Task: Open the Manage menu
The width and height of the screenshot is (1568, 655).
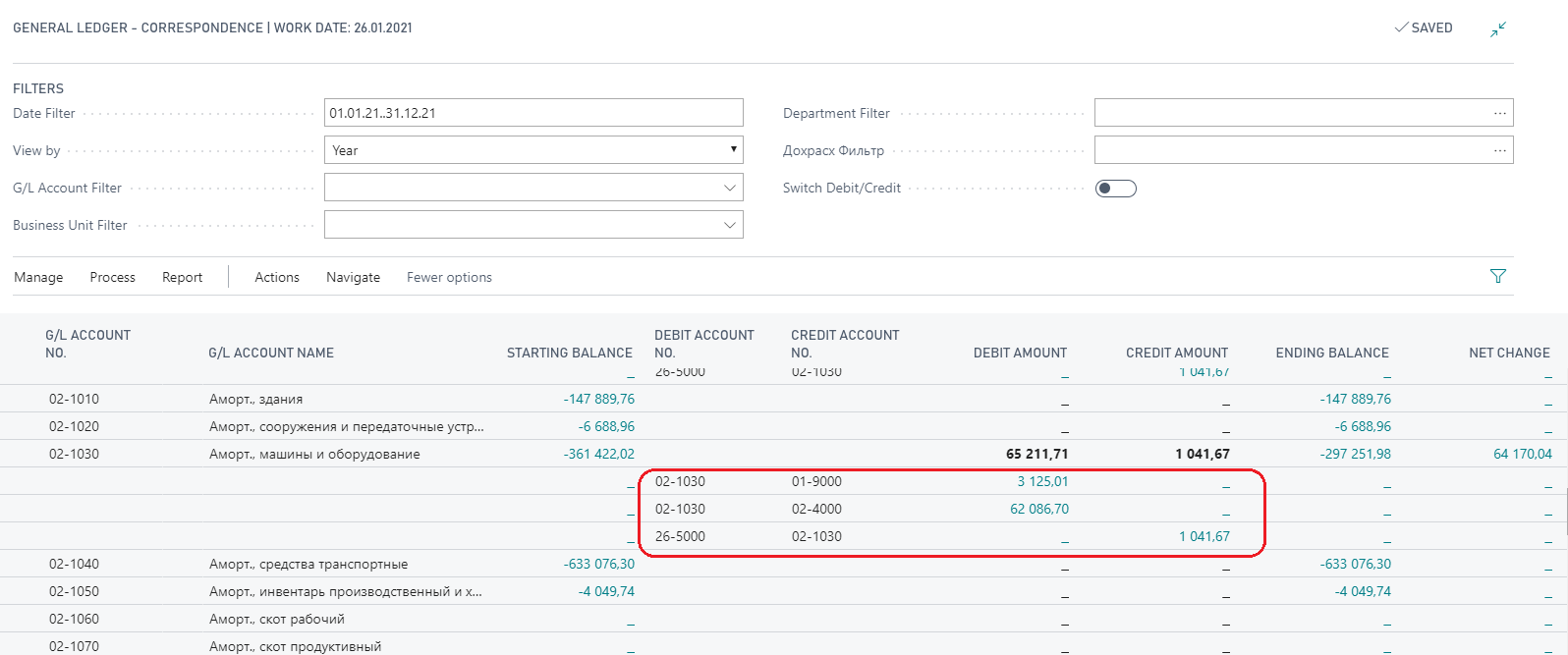Action: click(x=38, y=278)
